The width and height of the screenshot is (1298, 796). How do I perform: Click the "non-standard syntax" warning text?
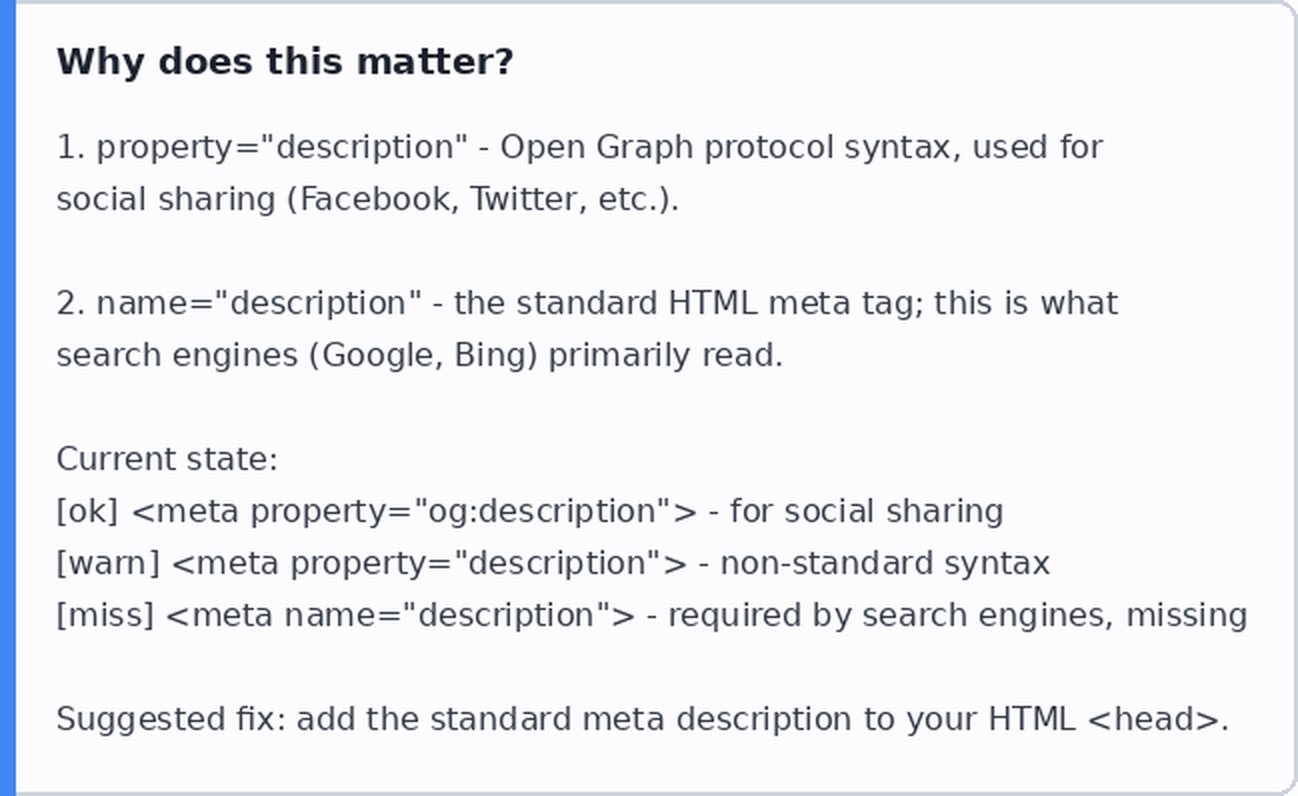(885, 564)
